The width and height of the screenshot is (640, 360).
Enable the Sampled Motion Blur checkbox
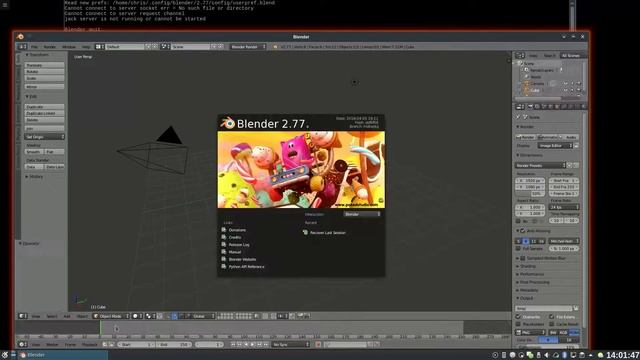pyautogui.click(x=523, y=258)
